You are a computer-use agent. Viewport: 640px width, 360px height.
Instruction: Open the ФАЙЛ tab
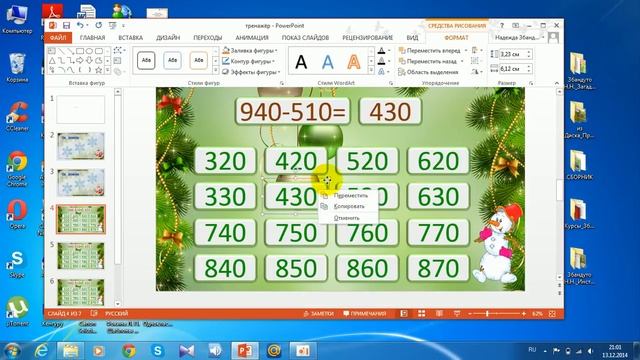coord(58,38)
